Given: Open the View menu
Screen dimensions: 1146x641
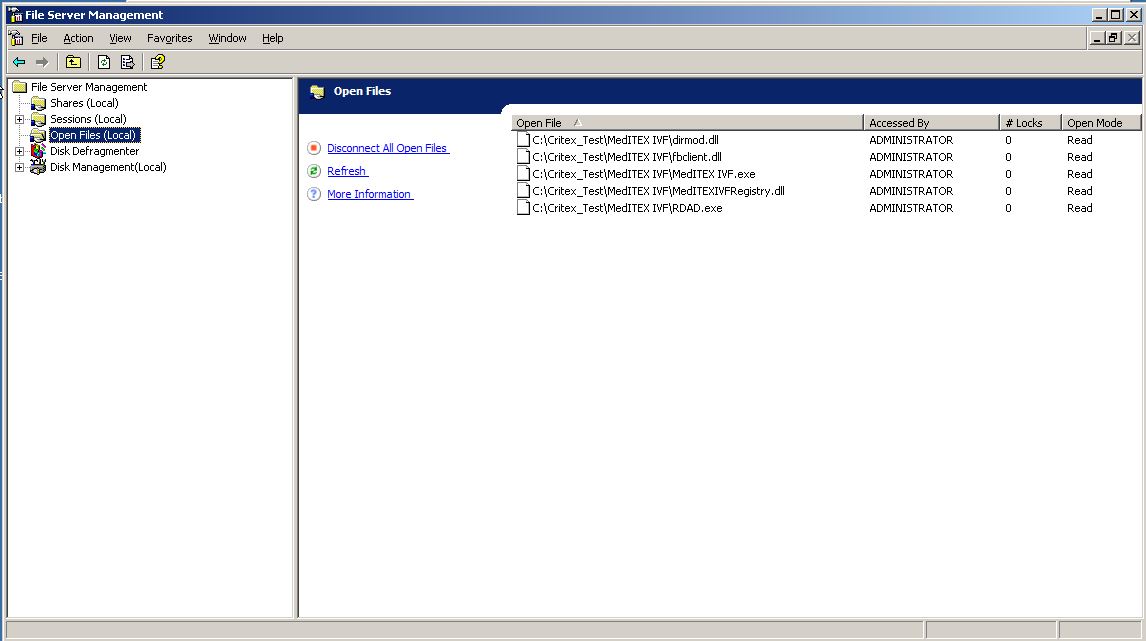Looking at the screenshot, I should [x=120, y=38].
